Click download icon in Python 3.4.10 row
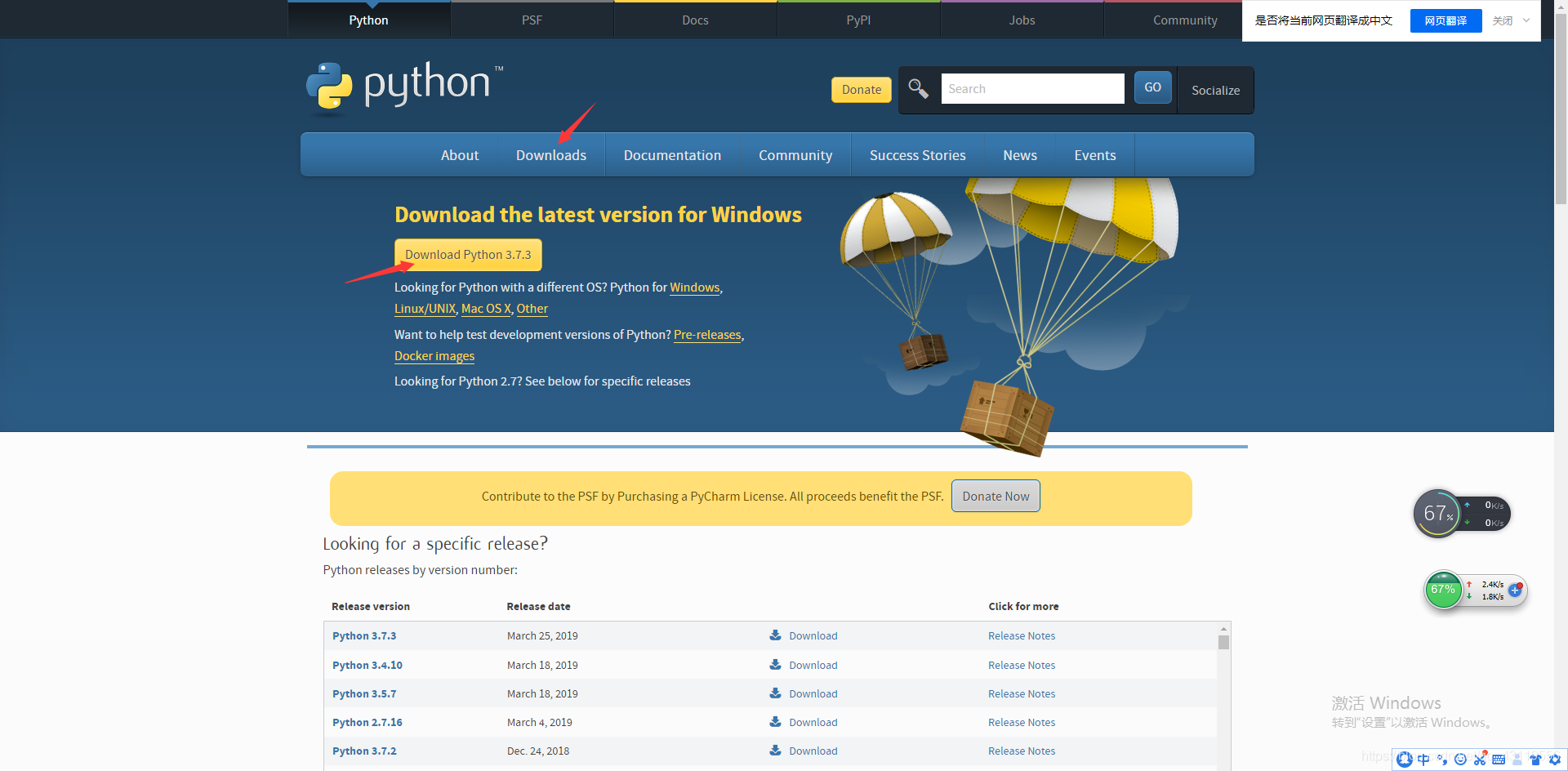The height and width of the screenshot is (771, 1568). coord(775,664)
